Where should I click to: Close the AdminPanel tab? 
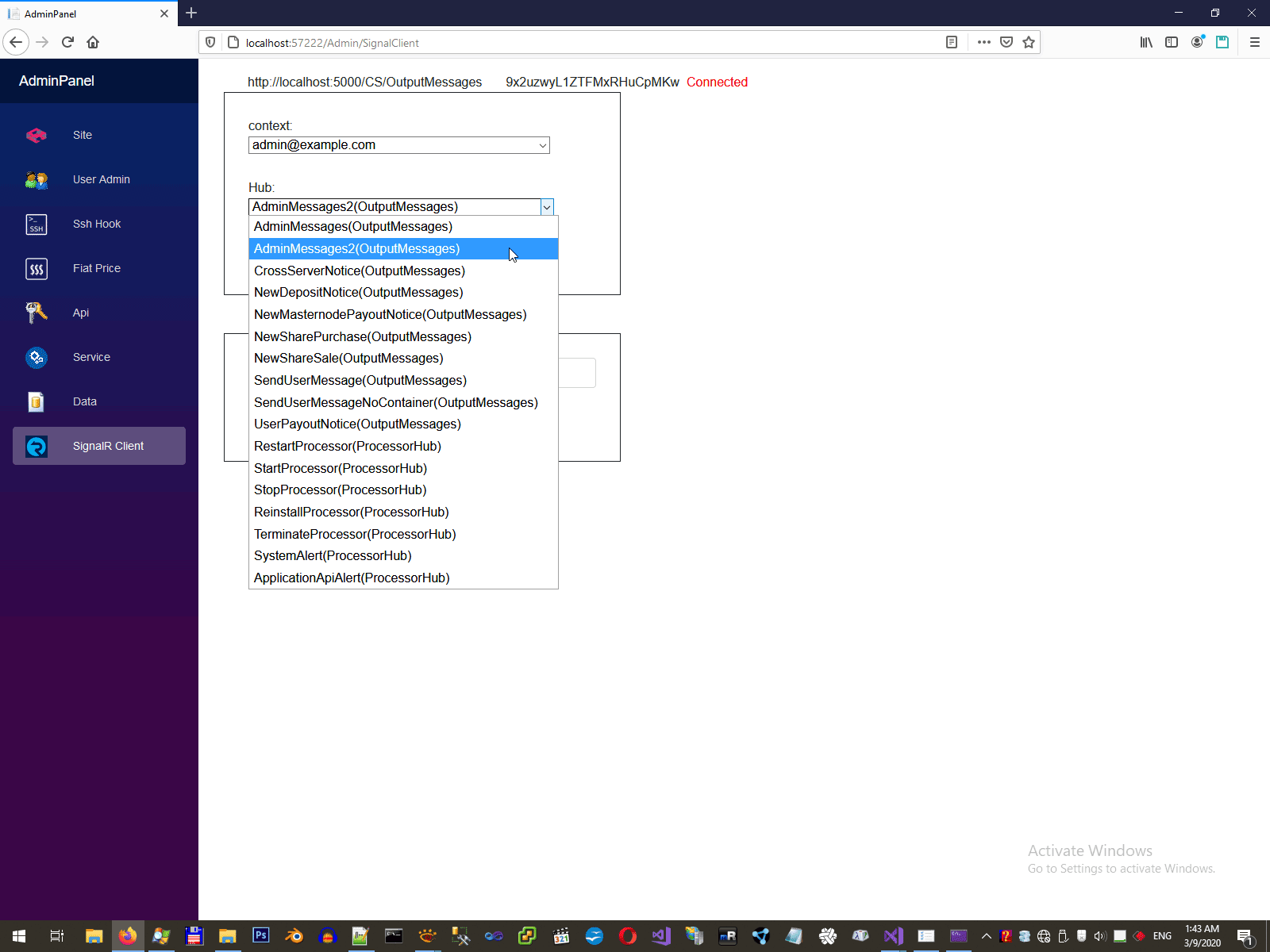tap(164, 13)
